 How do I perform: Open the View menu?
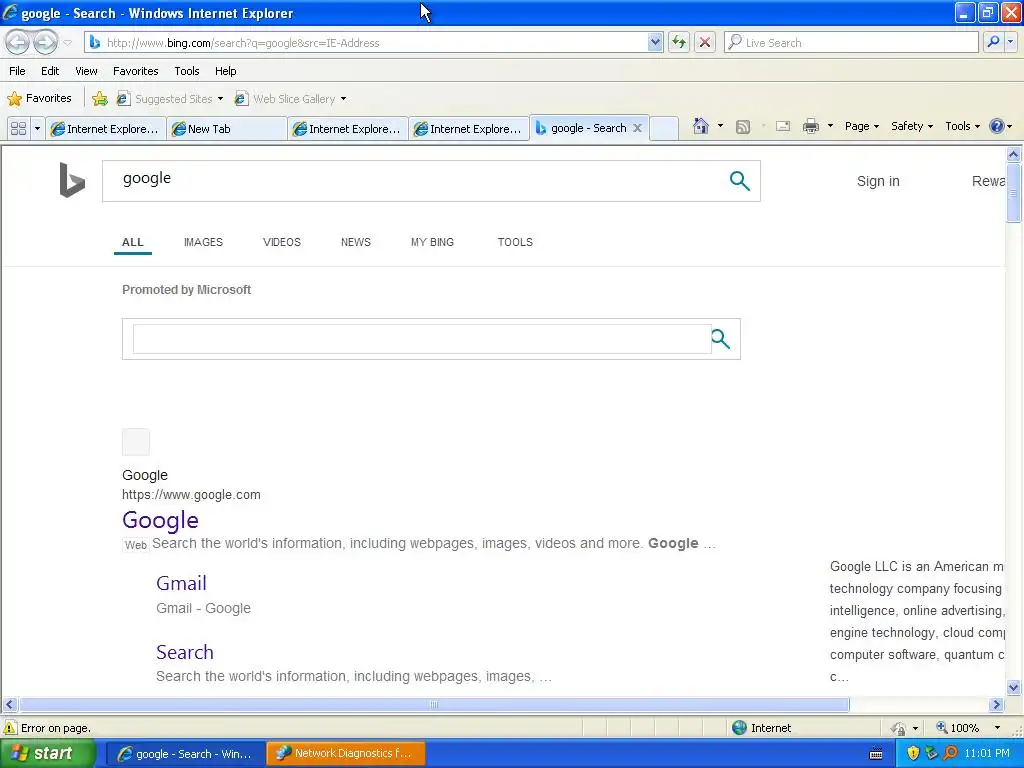pyautogui.click(x=86, y=71)
